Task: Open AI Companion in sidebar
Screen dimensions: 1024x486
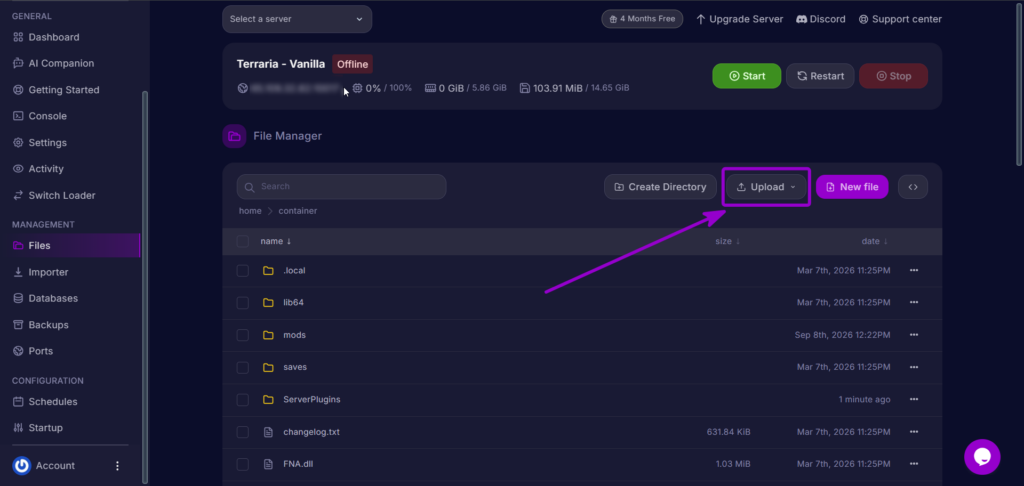Action: 53,63
